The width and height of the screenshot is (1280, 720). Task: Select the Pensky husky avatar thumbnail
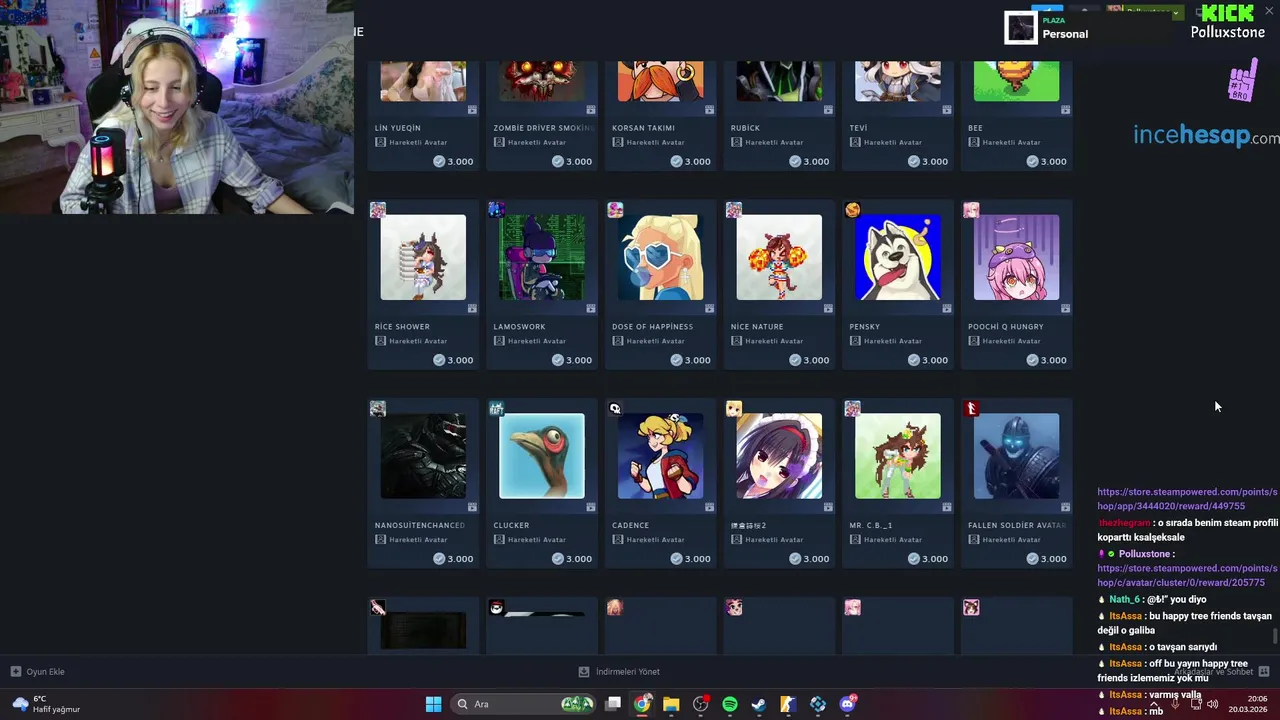coord(898,257)
